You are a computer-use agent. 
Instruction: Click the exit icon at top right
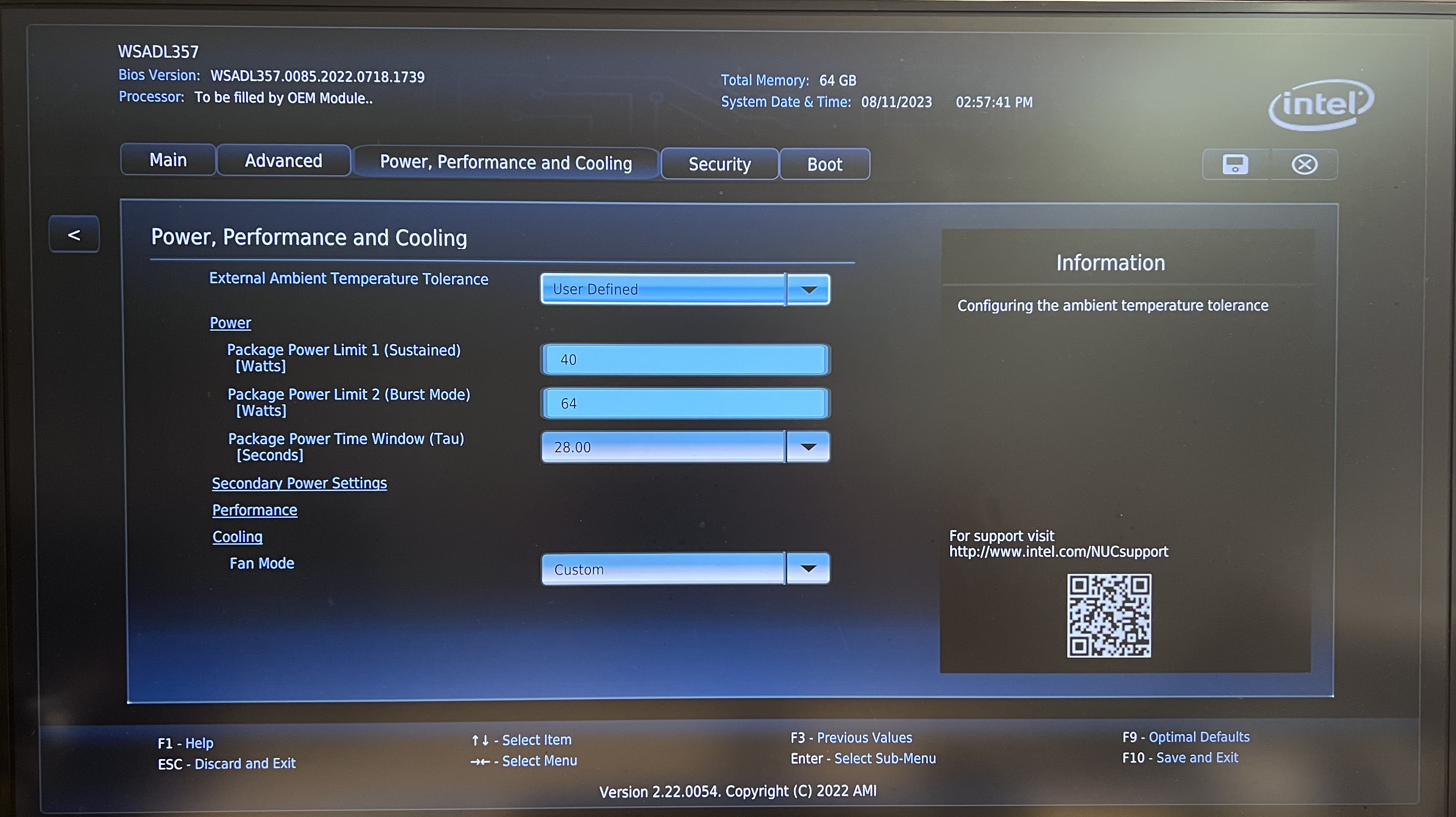1304,164
